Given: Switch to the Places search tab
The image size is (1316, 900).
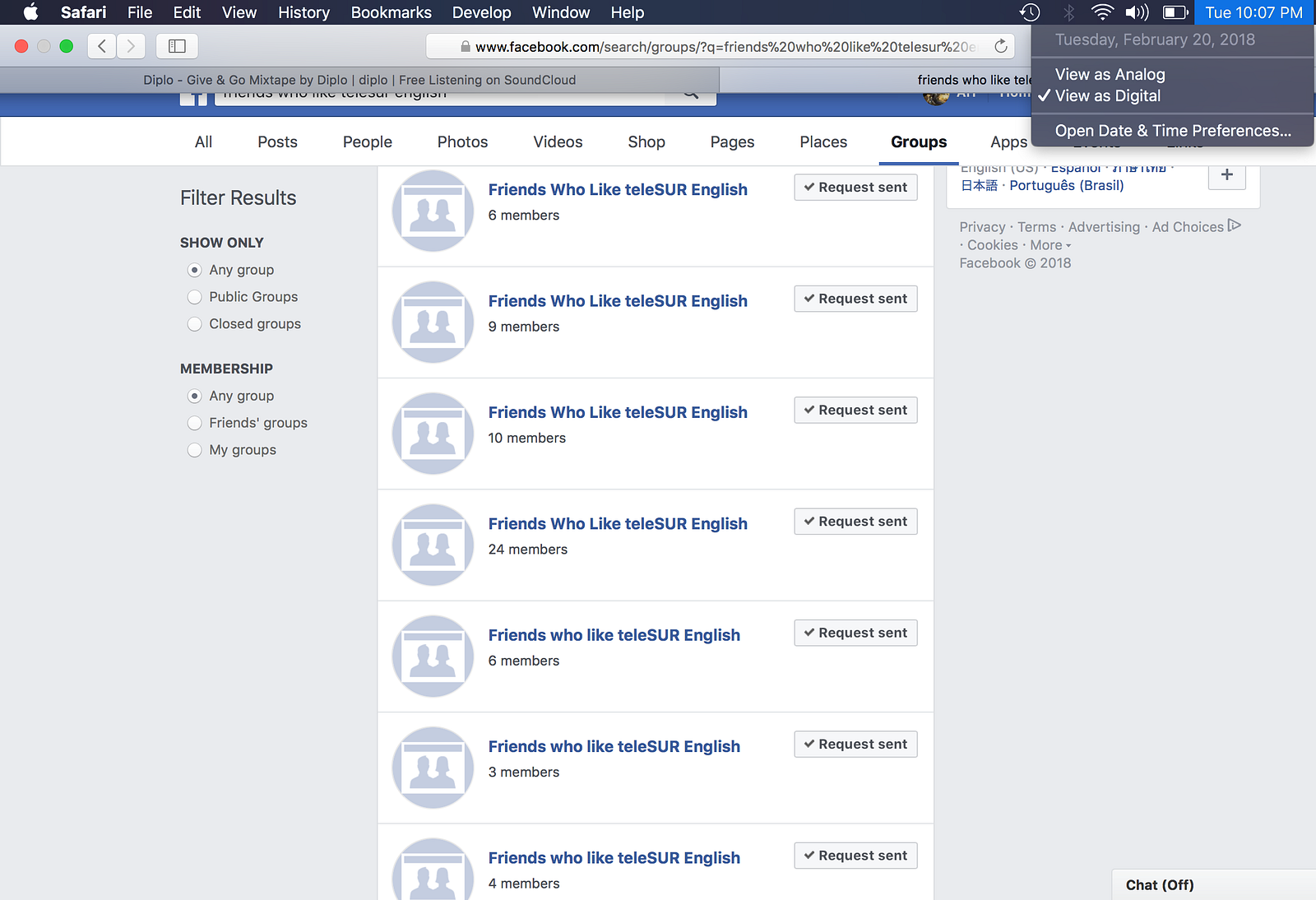Looking at the screenshot, I should click(x=823, y=141).
